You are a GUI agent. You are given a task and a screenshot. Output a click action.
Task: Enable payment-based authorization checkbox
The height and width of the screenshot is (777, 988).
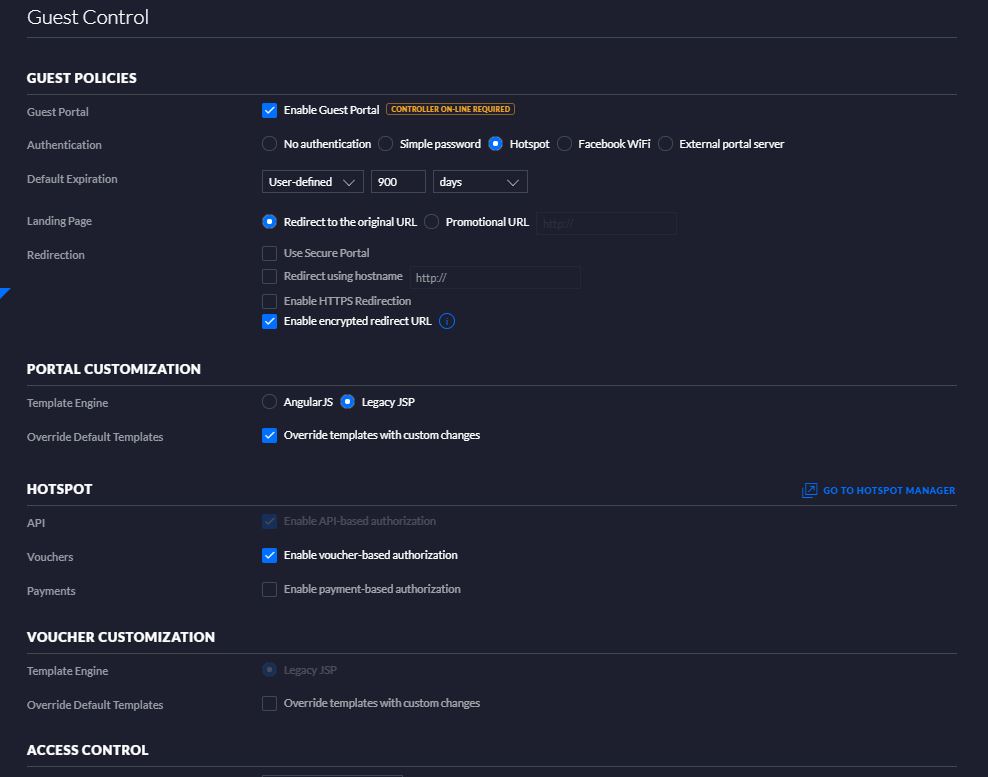(269, 589)
